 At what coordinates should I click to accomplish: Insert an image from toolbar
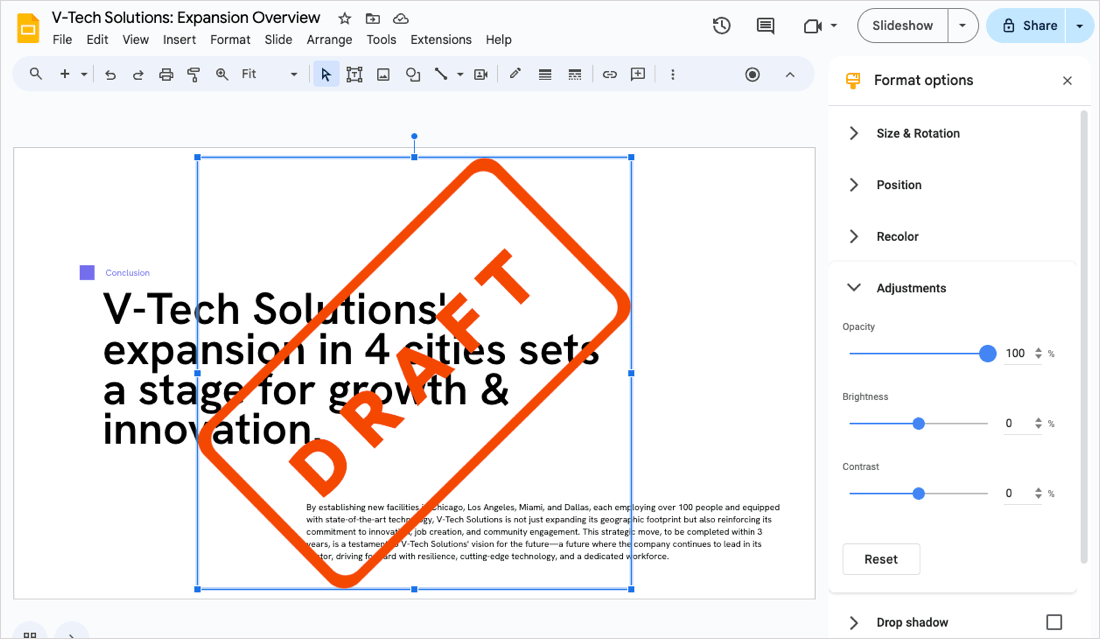tap(383, 74)
